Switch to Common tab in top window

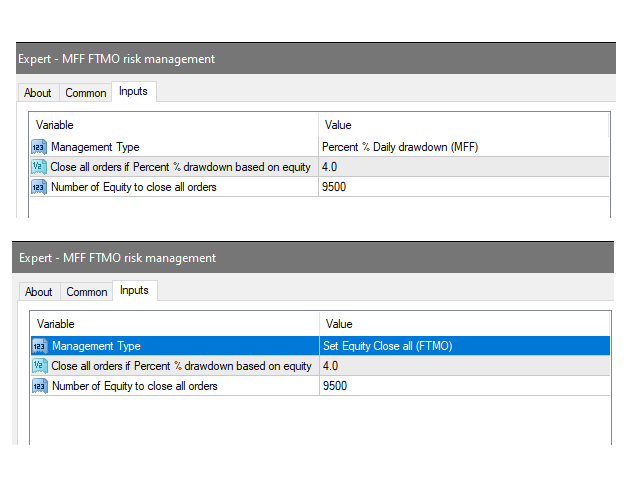(86, 93)
